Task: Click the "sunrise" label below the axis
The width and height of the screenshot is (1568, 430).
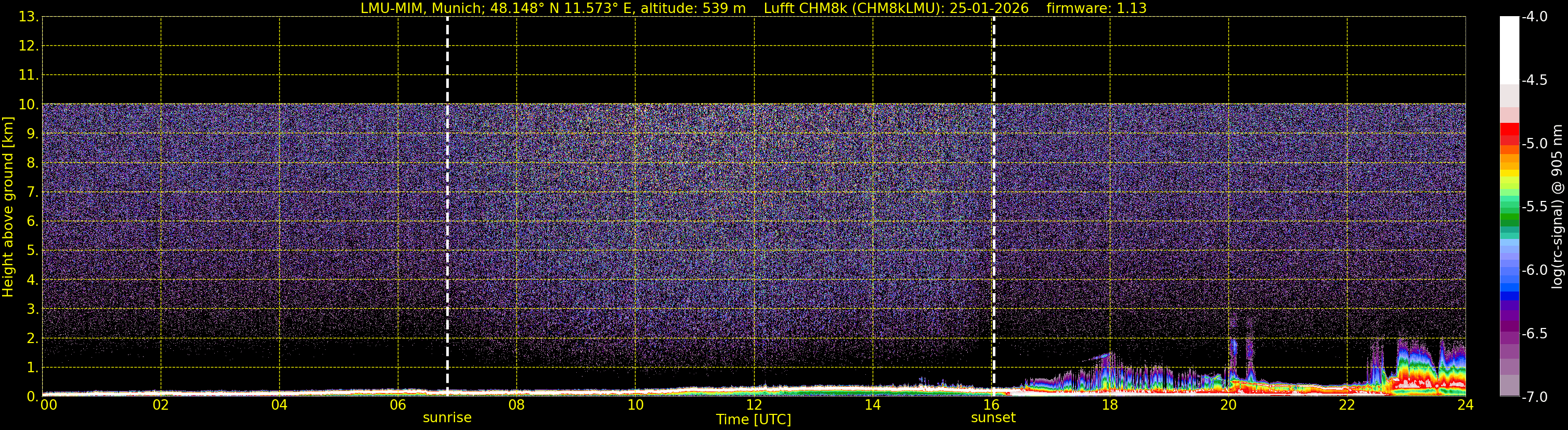Action: 447,418
